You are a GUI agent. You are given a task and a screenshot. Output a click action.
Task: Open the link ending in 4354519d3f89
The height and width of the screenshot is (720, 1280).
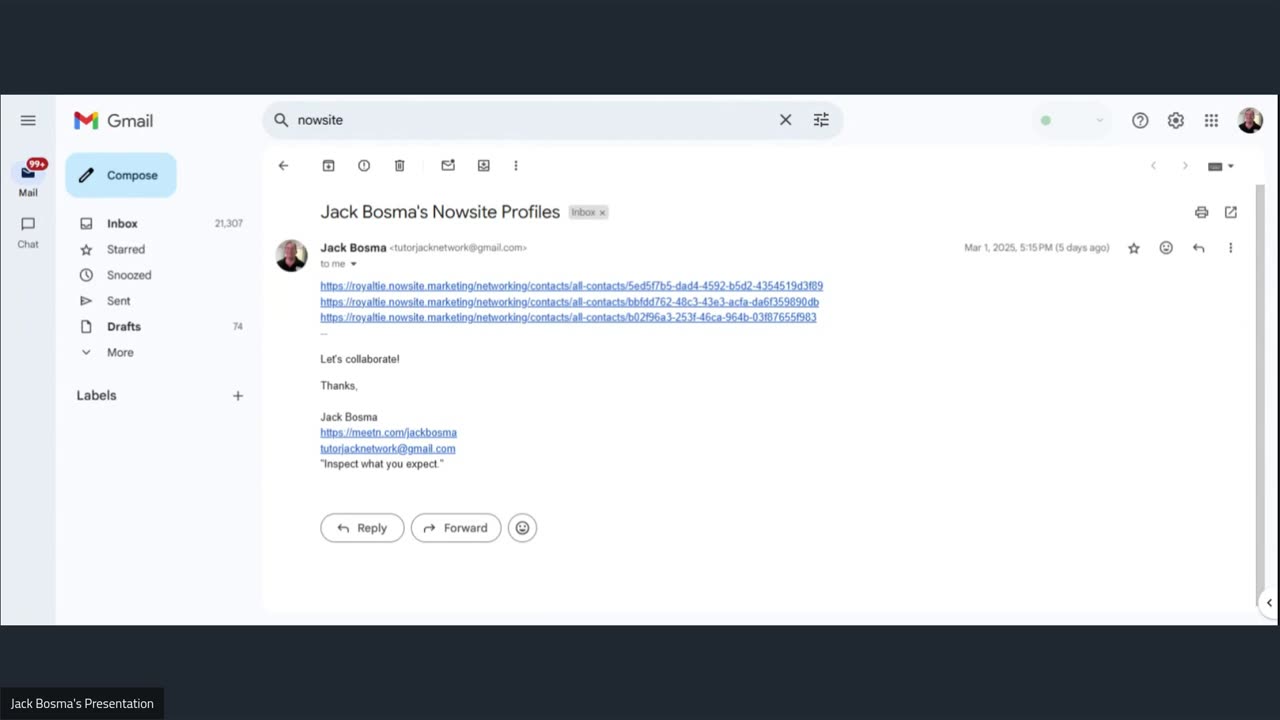pyautogui.click(x=571, y=286)
